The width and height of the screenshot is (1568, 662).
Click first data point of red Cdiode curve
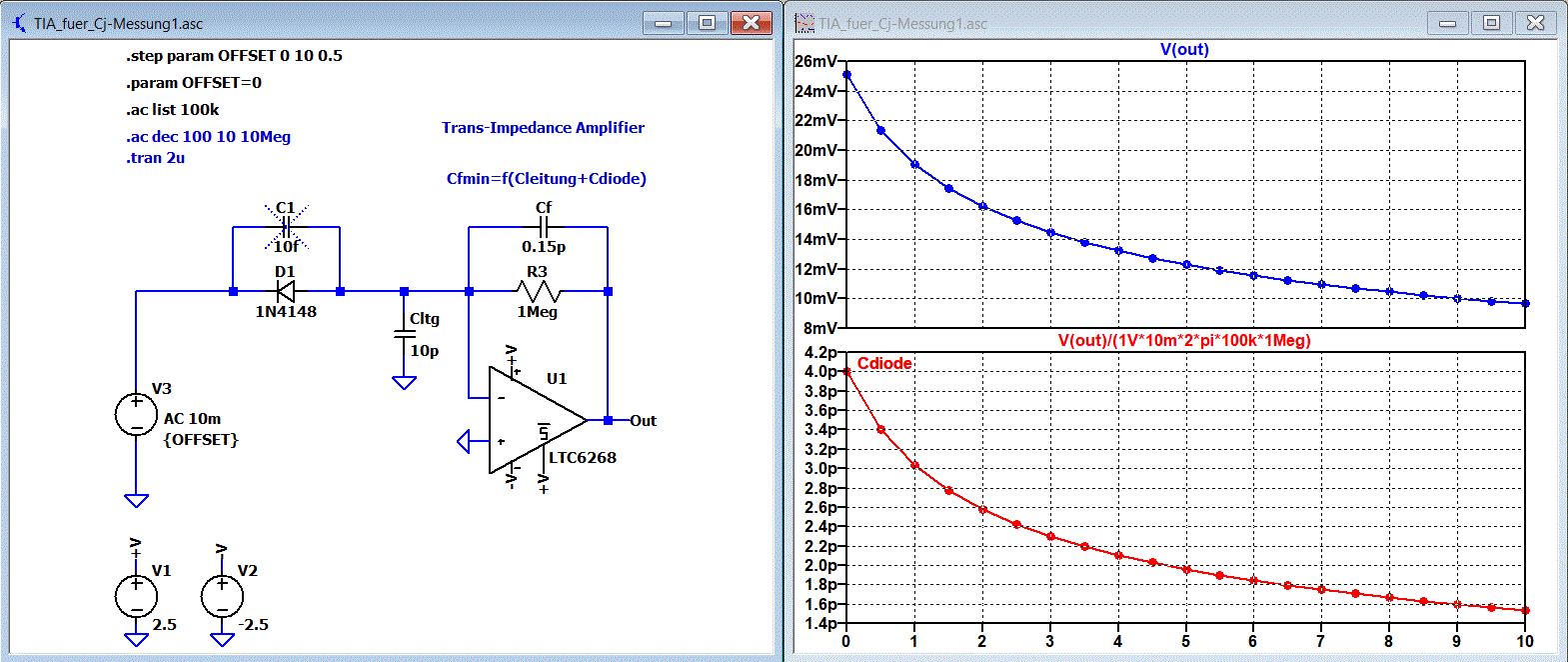point(846,371)
